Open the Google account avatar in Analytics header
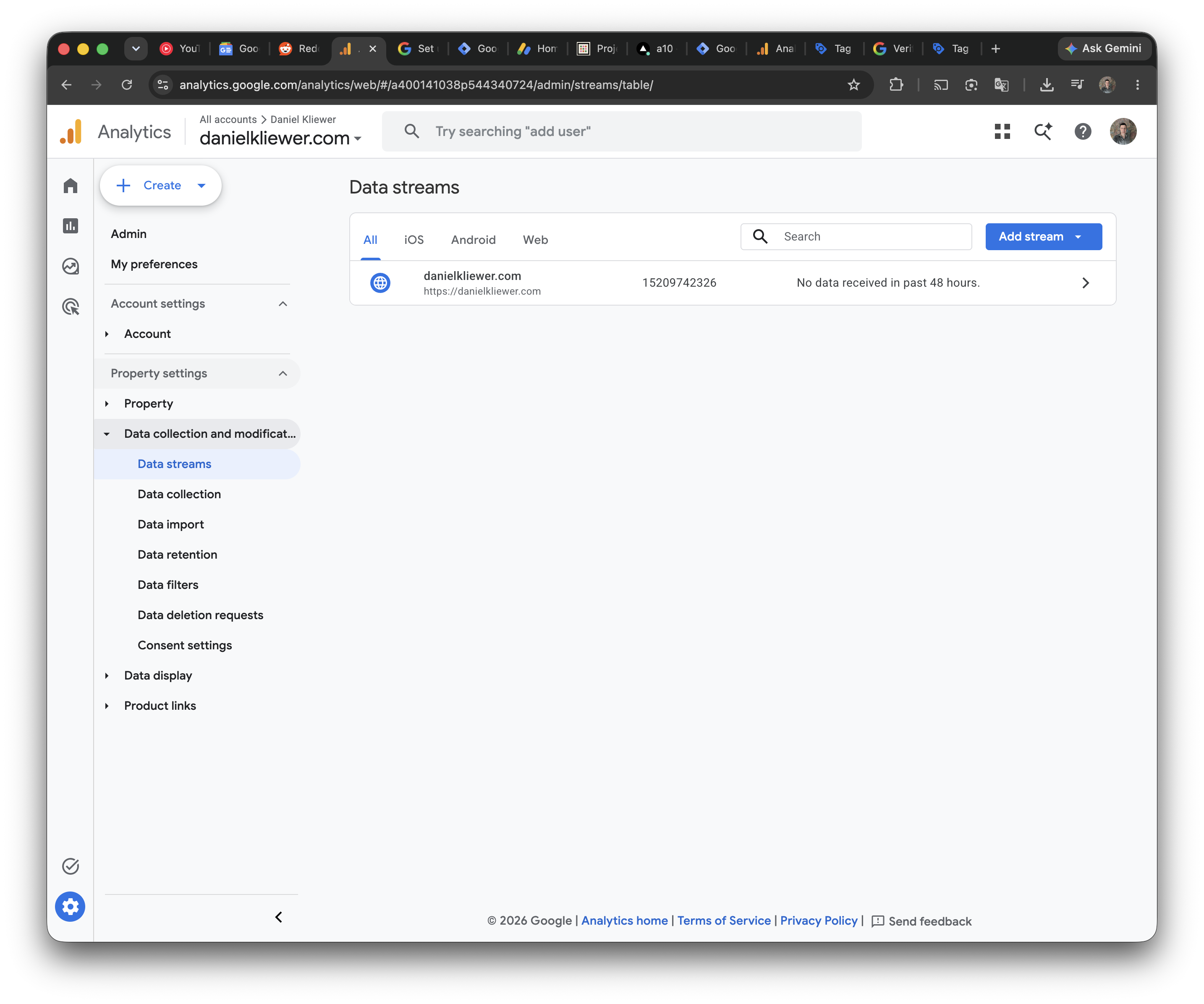Viewport: 1204px width, 1004px height. (1123, 131)
